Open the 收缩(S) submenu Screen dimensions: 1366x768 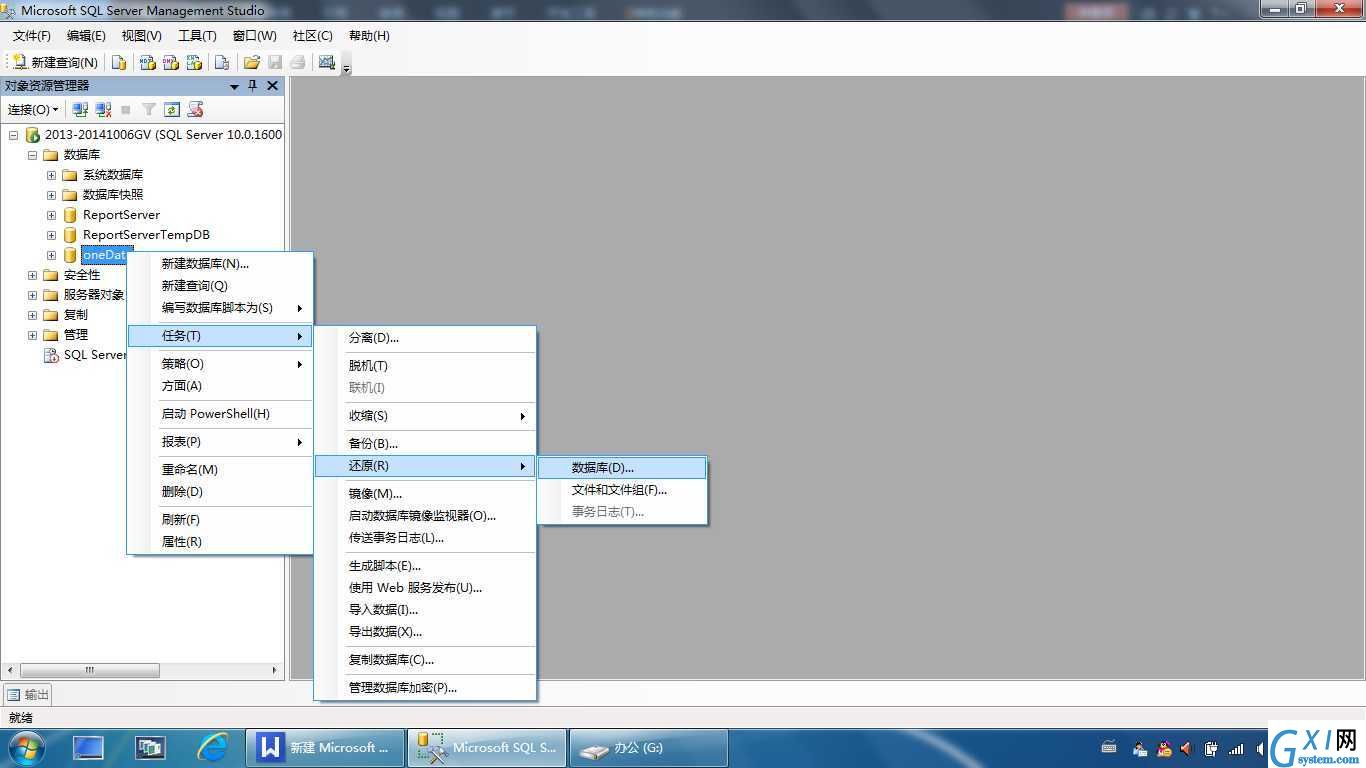click(x=426, y=416)
